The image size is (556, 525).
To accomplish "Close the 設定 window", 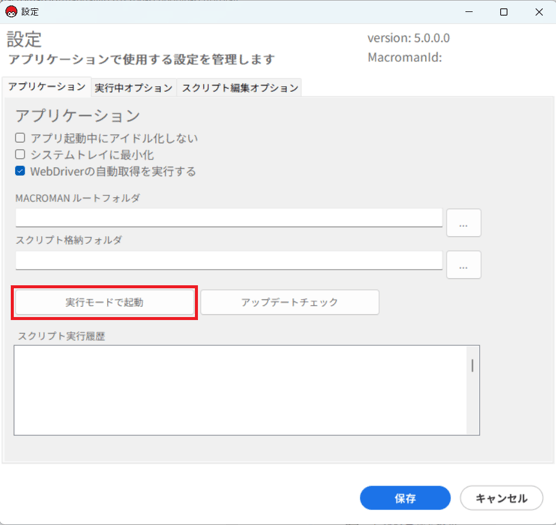I will pos(539,12).
